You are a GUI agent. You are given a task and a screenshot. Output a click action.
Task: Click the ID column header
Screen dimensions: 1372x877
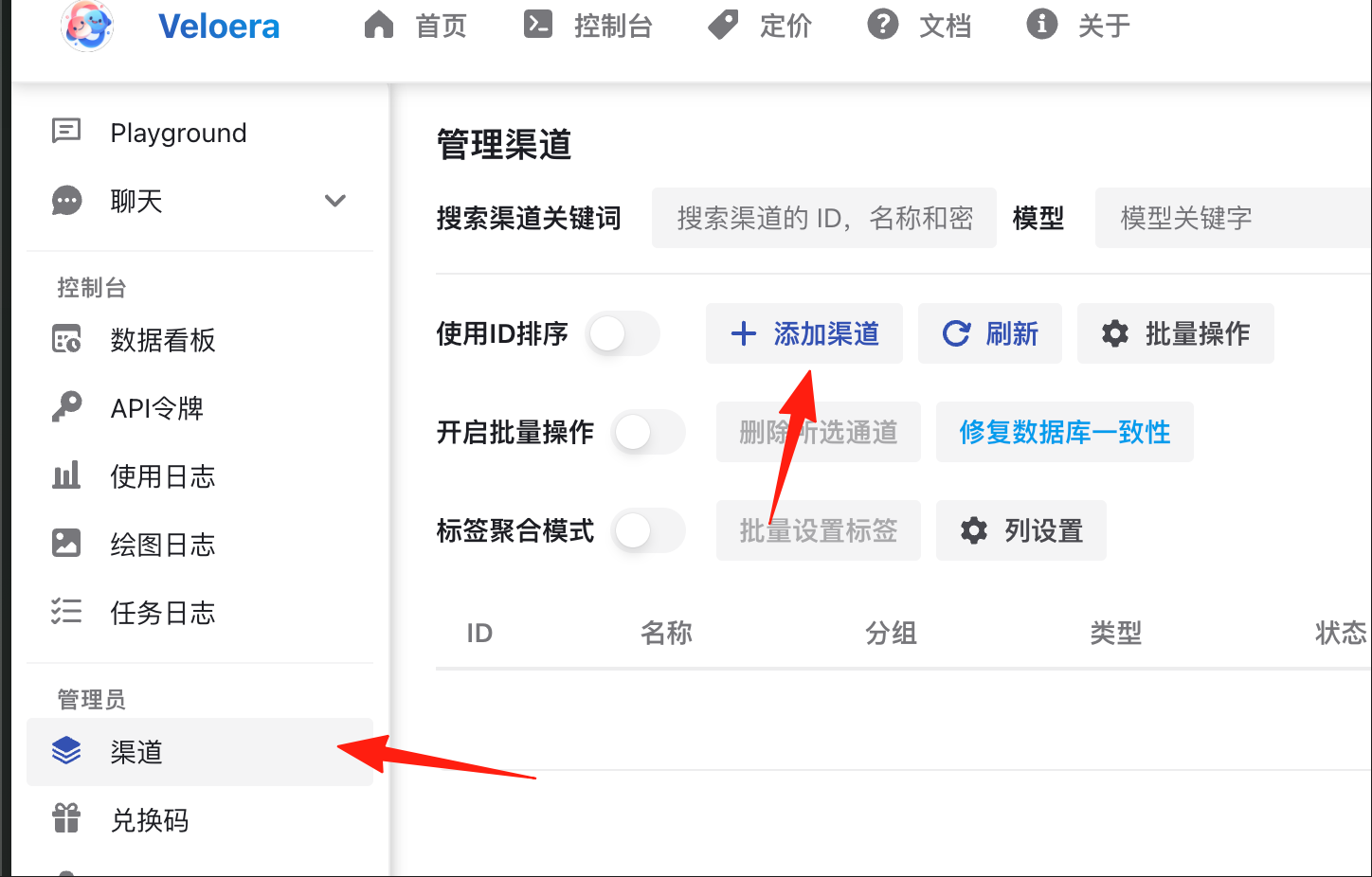click(479, 633)
